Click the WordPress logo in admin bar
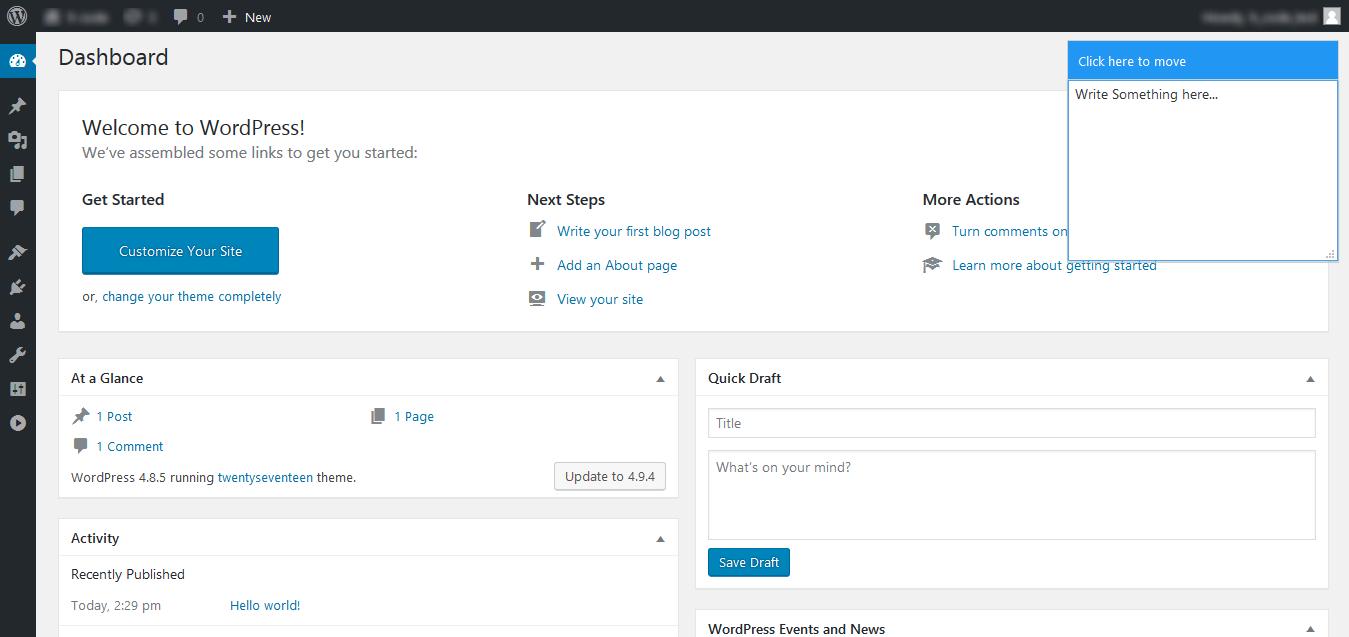This screenshot has height=637, width=1349. coord(17,16)
